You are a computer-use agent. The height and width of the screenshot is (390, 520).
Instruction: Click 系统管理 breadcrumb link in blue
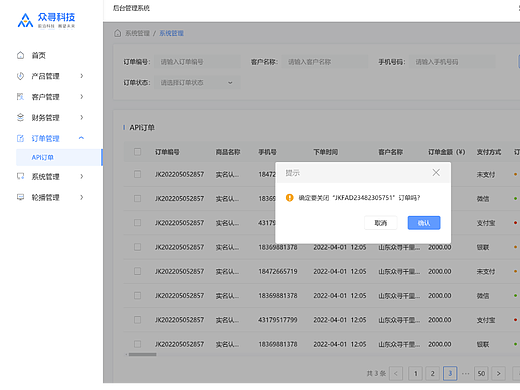171,33
